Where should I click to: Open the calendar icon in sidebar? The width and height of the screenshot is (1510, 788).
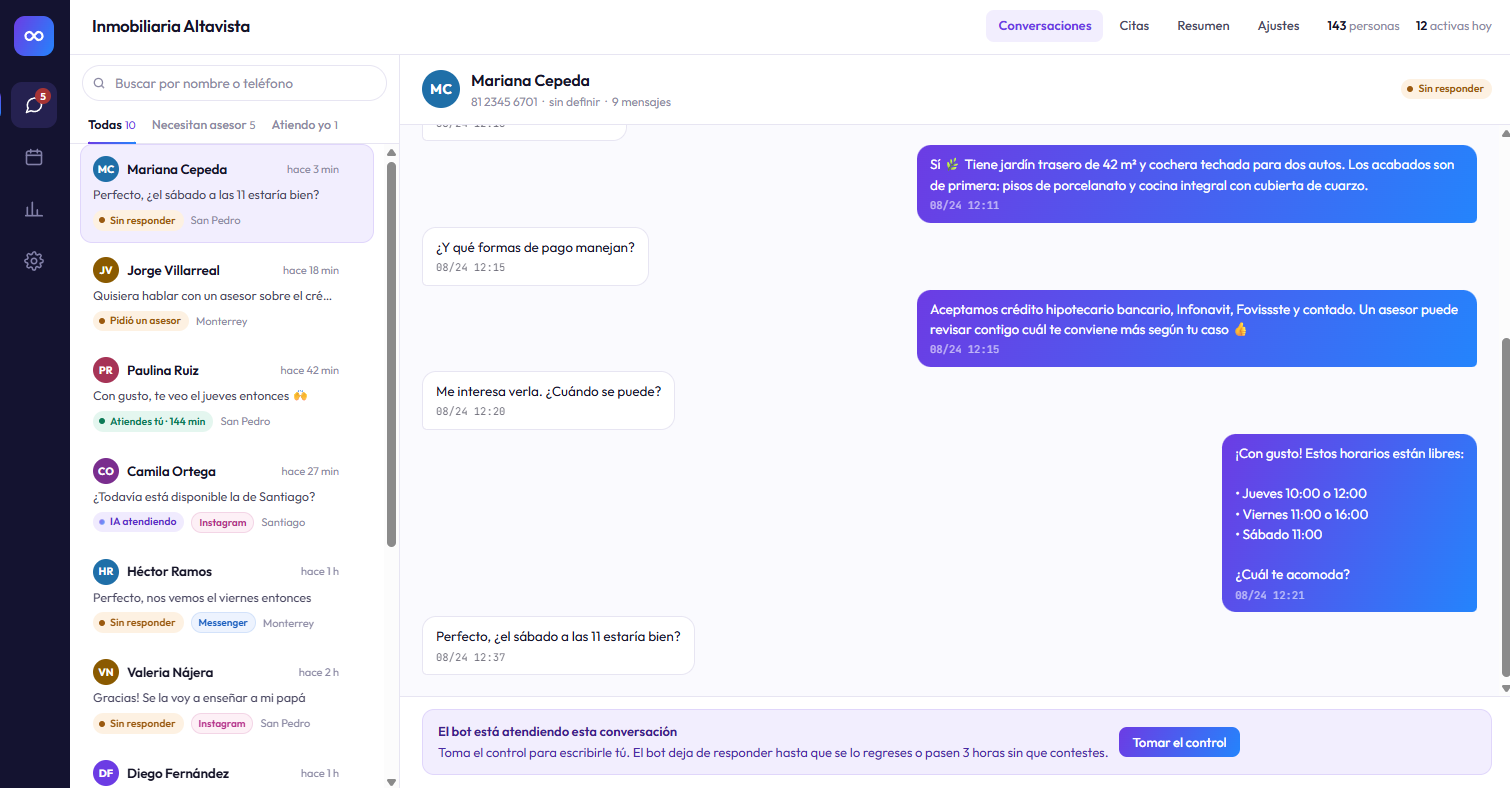tap(34, 157)
